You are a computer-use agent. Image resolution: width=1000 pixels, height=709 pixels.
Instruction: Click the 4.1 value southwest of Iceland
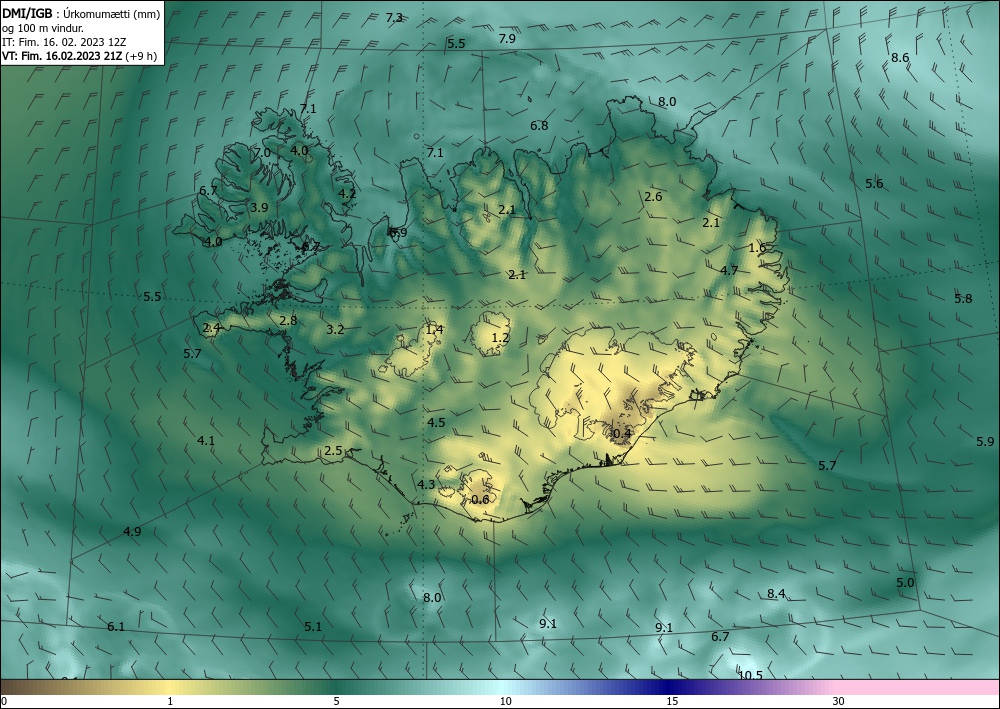[206, 441]
